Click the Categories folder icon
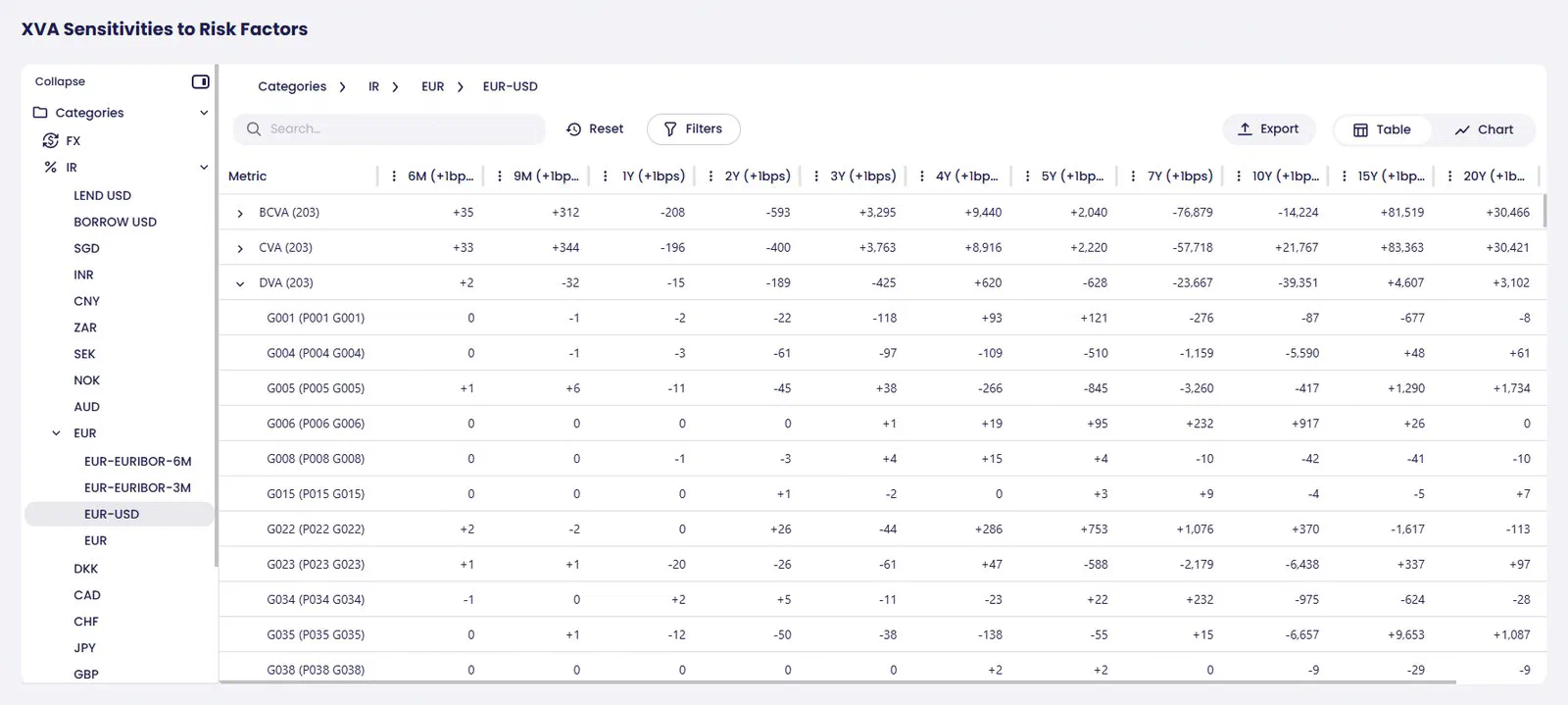This screenshot has height=705, width=1568. coord(40,113)
